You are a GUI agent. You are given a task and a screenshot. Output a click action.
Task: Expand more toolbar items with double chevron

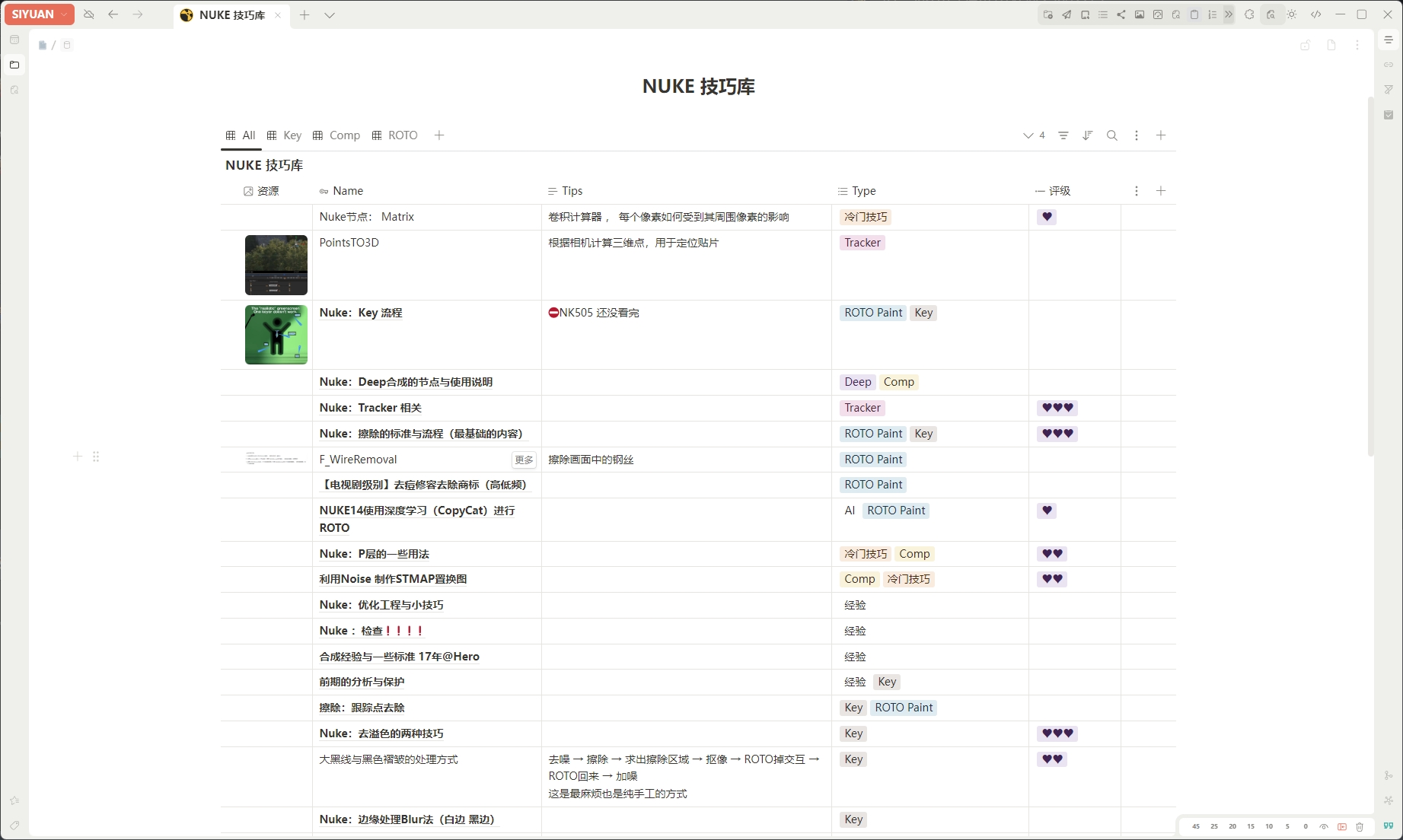point(1229,14)
